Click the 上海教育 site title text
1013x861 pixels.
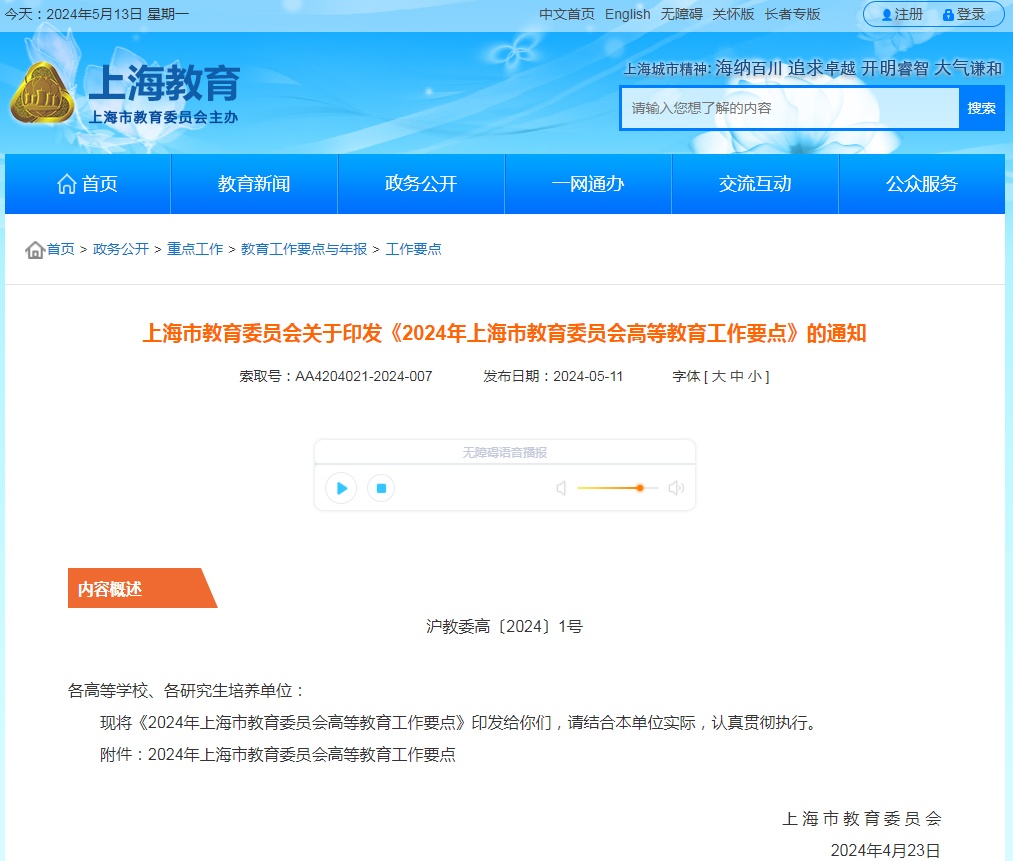coord(164,83)
